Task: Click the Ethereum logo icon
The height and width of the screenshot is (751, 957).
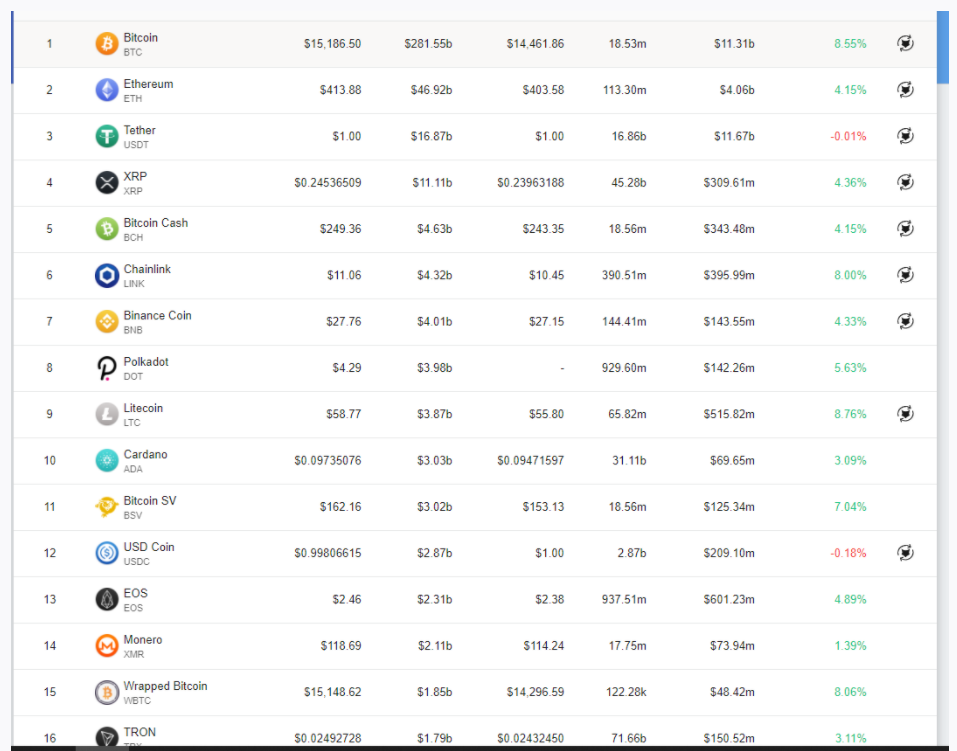Action: click(107, 90)
